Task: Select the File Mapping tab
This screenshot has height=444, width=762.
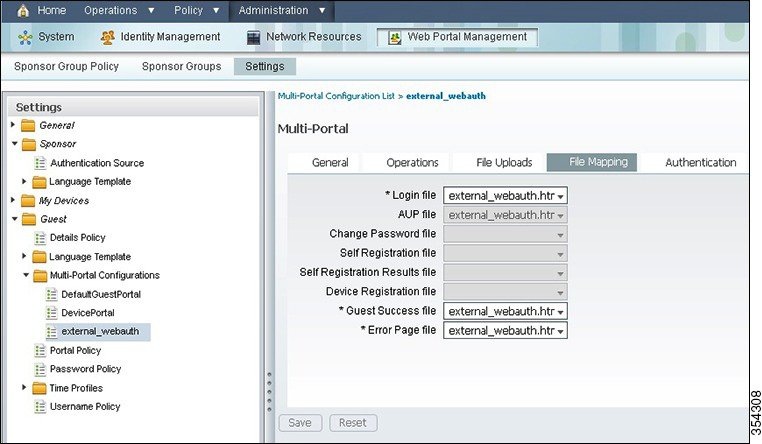Action: 592,162
